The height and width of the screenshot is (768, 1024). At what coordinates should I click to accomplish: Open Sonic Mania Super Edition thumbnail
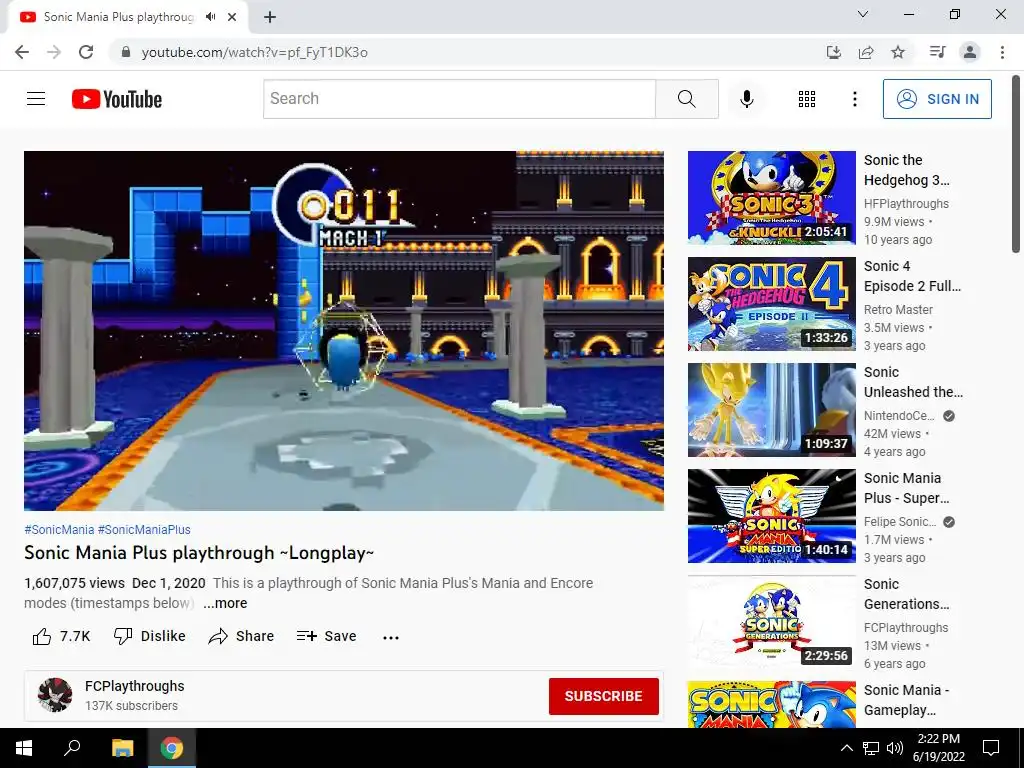(771, 516)
